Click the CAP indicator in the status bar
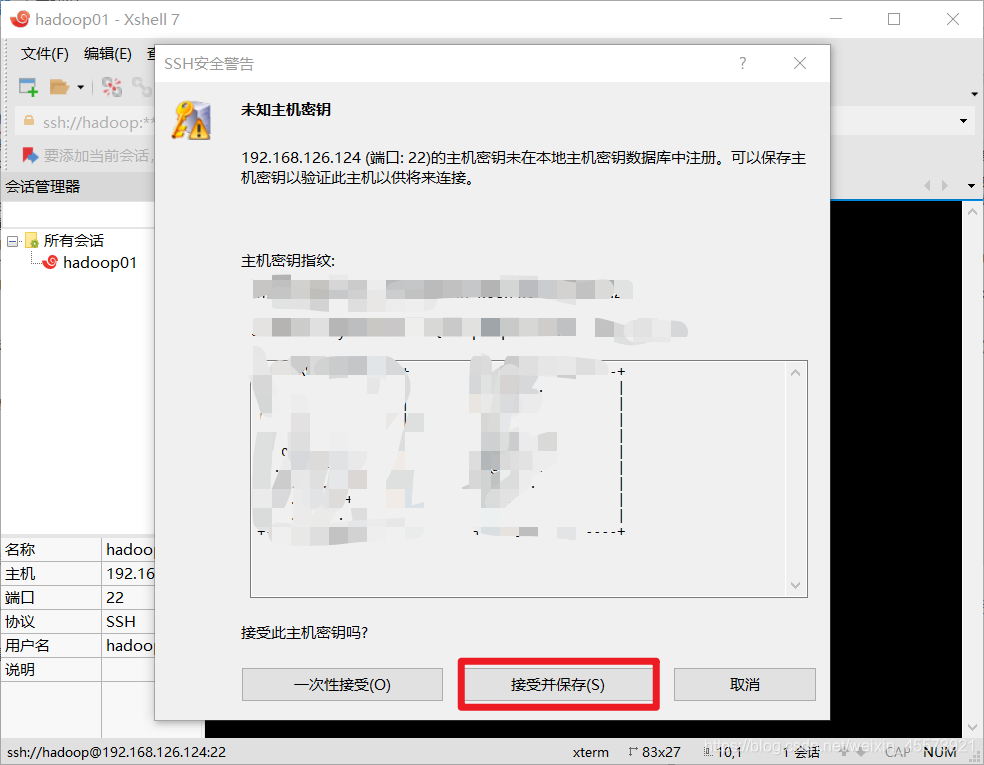The width and height of the screenshot is (984, 765). click(897, 752)
